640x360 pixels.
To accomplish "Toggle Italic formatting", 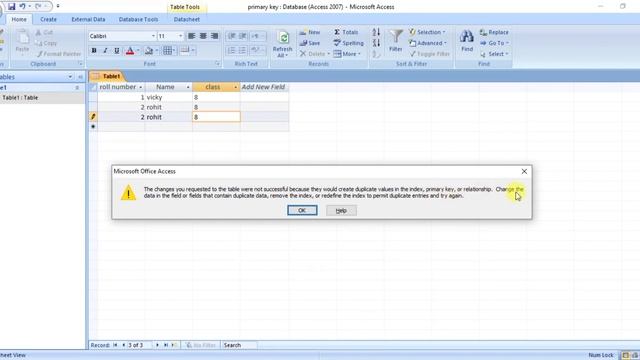I will pyautogui.click(x=105, y=51).
